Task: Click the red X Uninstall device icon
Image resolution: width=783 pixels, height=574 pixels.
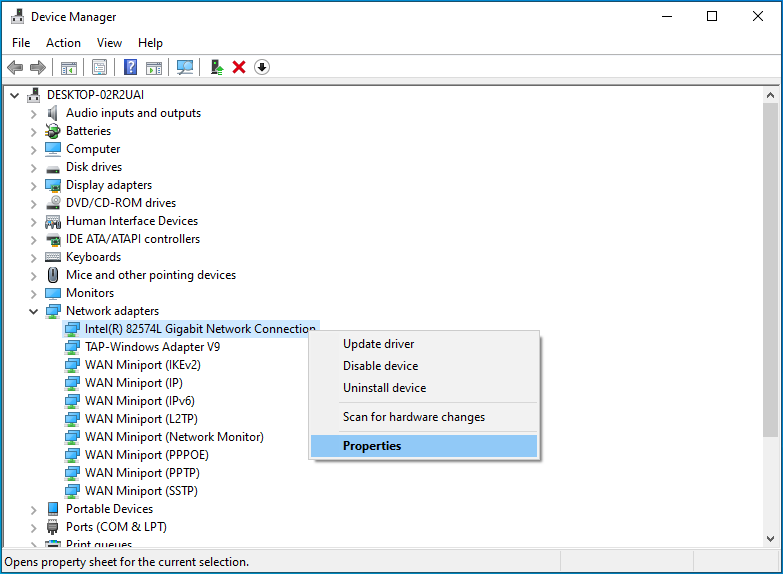Action: click(x=239, y=67)
